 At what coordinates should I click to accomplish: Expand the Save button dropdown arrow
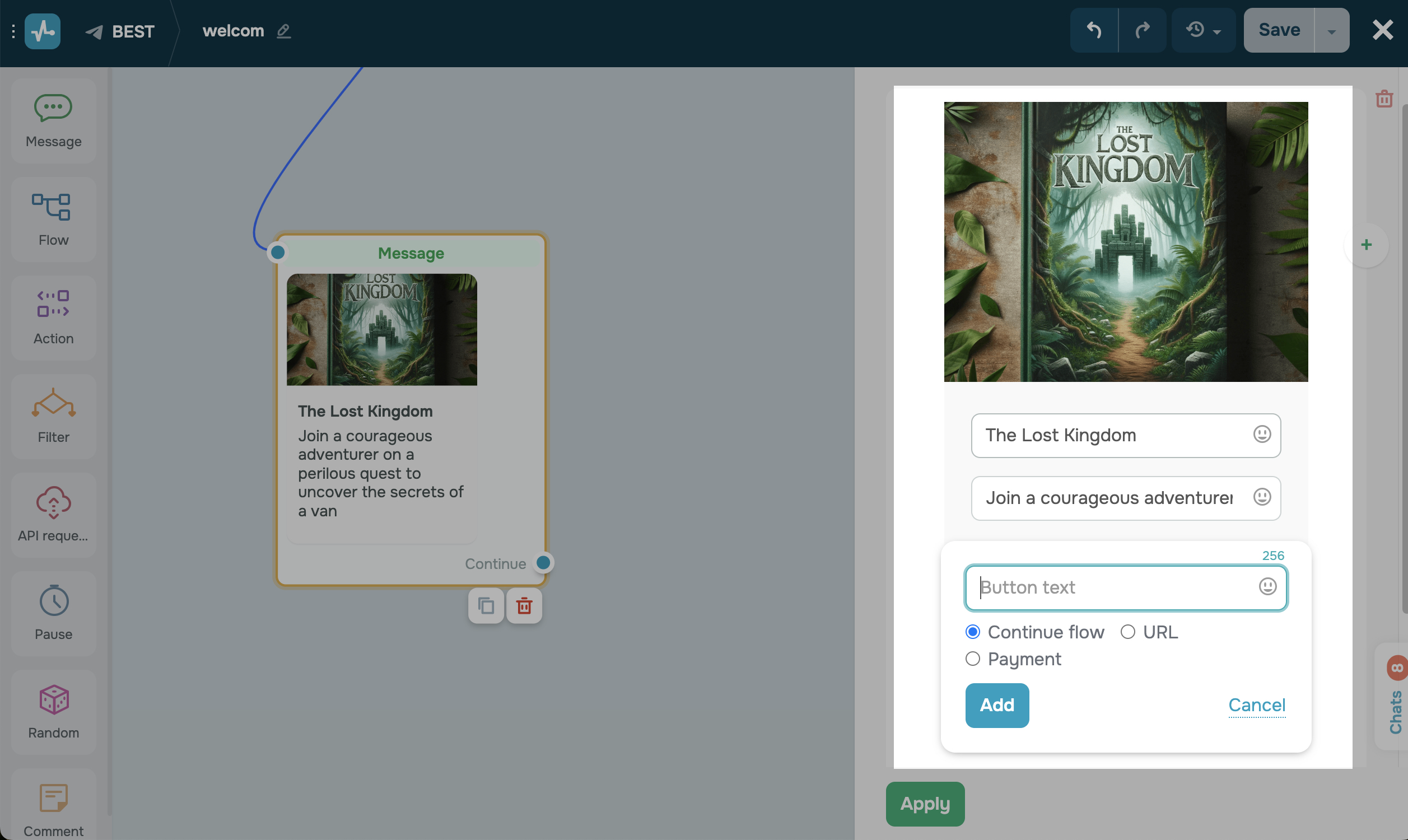(x=1331, y=31)
